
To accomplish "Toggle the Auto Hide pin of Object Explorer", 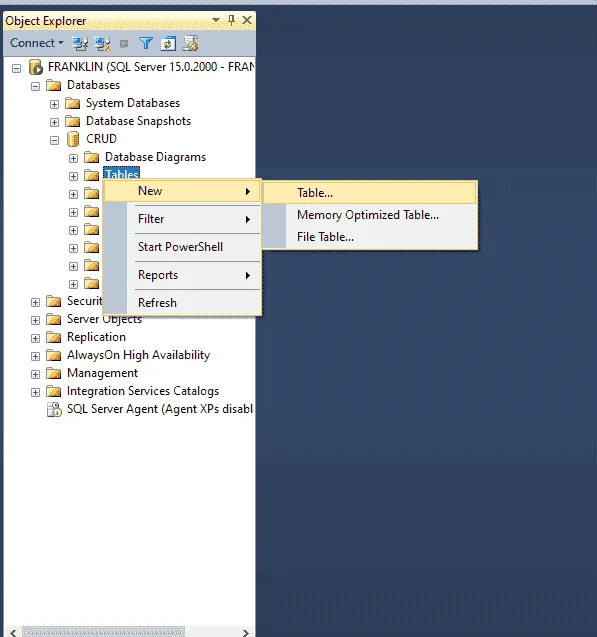I will coord(231,20).
